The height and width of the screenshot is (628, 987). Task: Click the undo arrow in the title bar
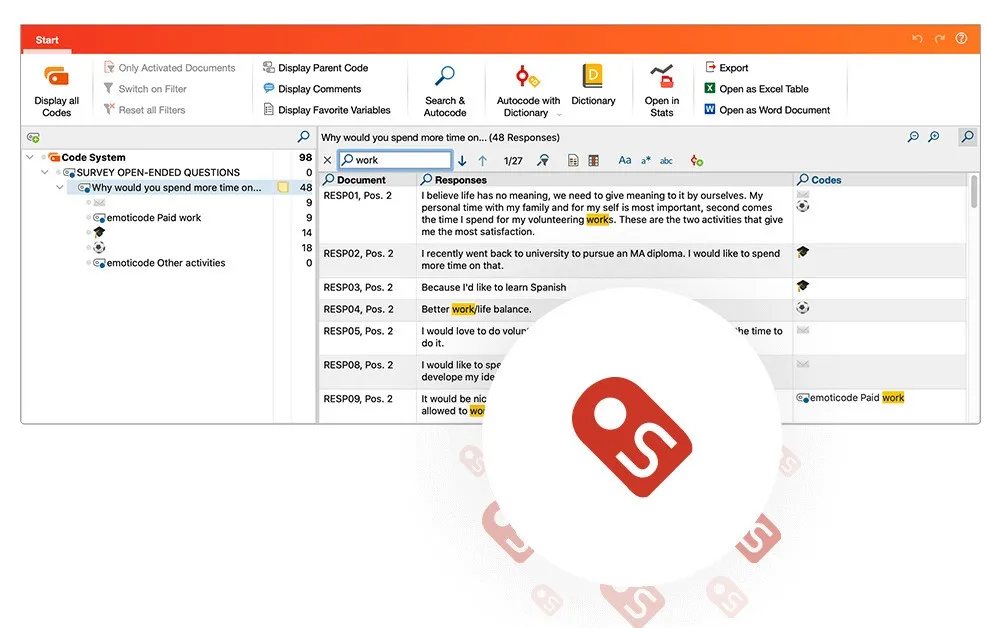click(917, 39)
